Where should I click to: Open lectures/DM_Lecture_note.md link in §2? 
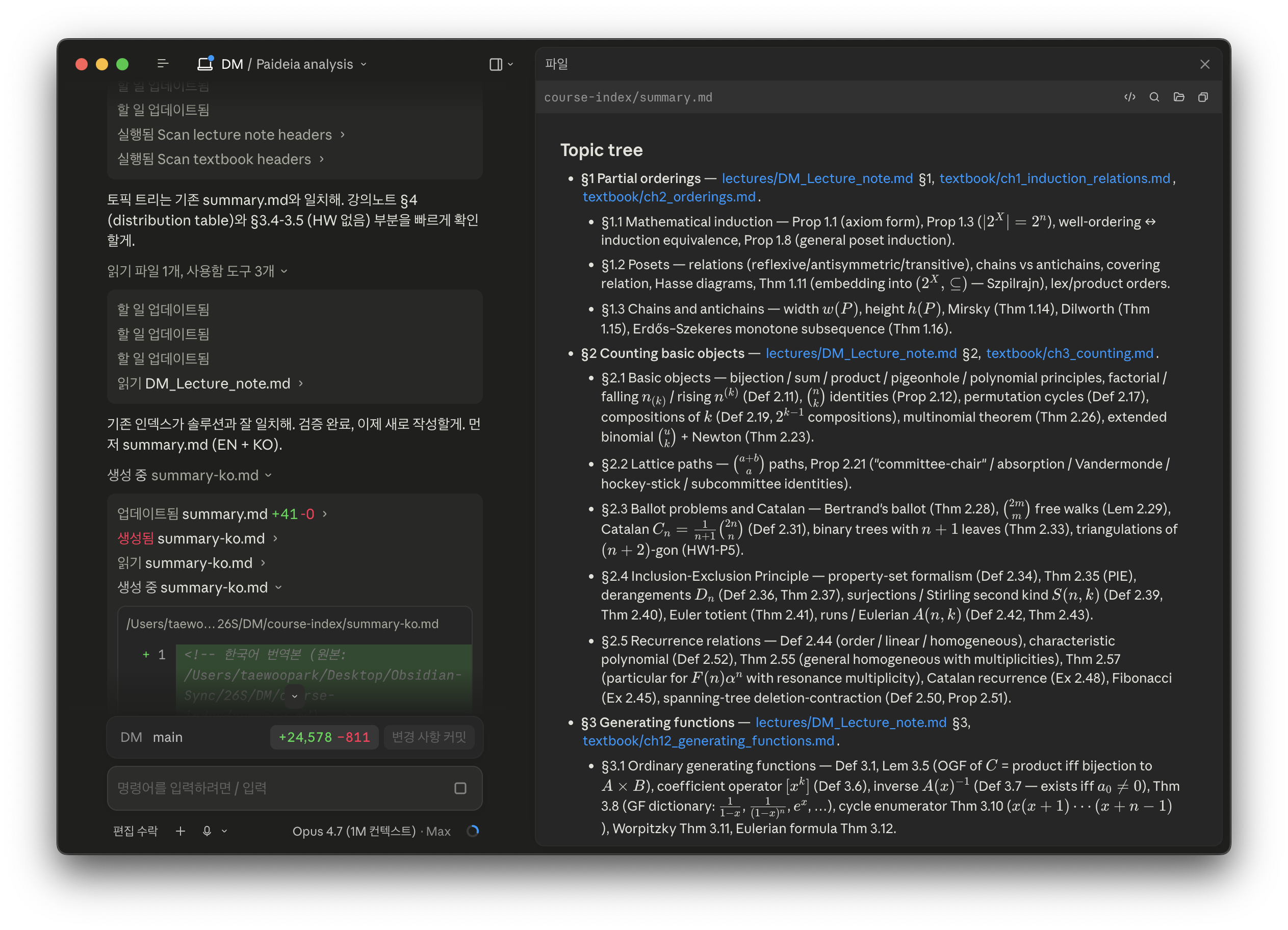pyautogui.click(x=861, y=353)
